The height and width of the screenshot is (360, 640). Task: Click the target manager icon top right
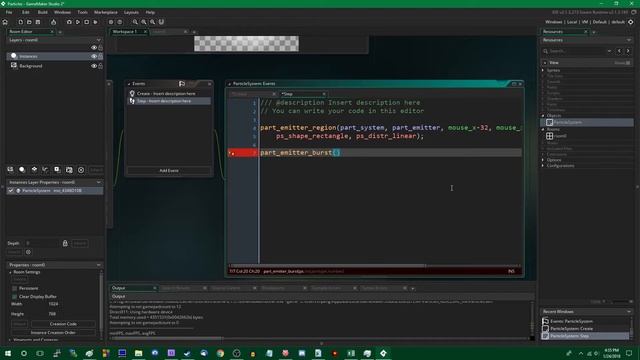631,22
